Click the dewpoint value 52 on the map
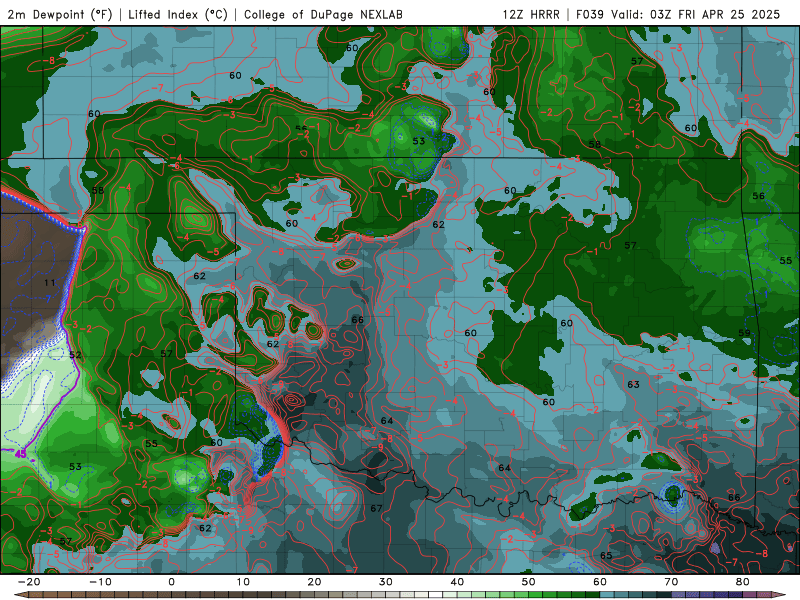The height and width of the screenshot is (600, 800). [75, 355]
